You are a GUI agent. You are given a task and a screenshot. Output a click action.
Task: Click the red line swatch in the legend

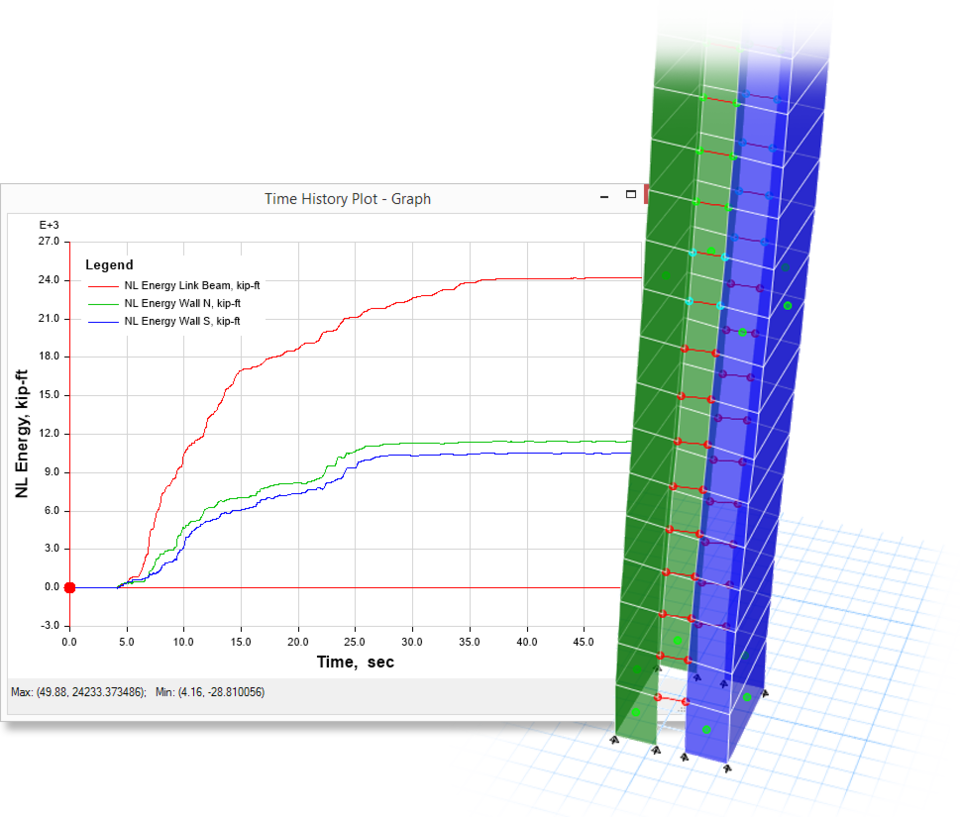(104, 286)
